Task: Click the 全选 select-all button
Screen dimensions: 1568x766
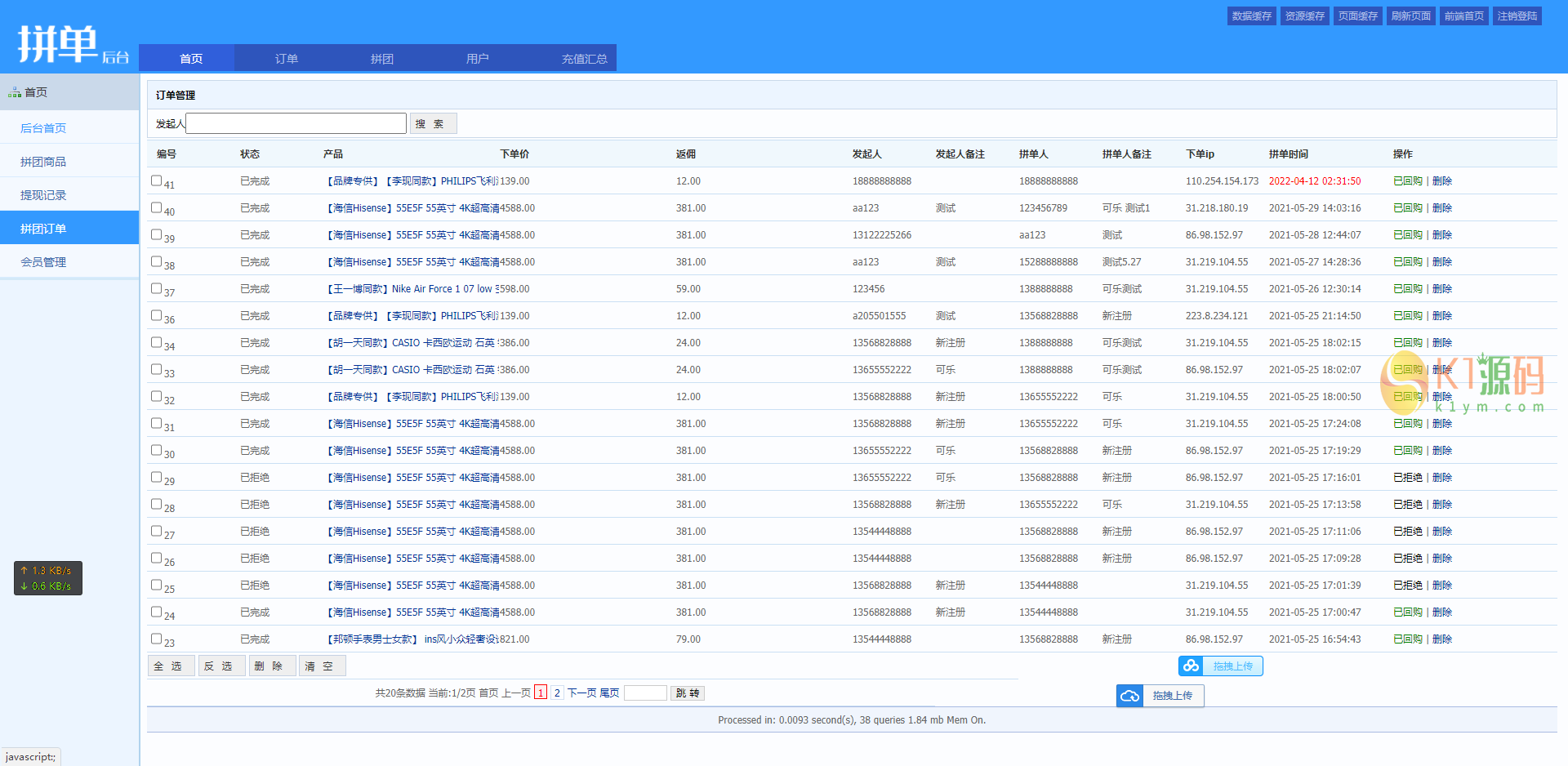Action: 171,666
